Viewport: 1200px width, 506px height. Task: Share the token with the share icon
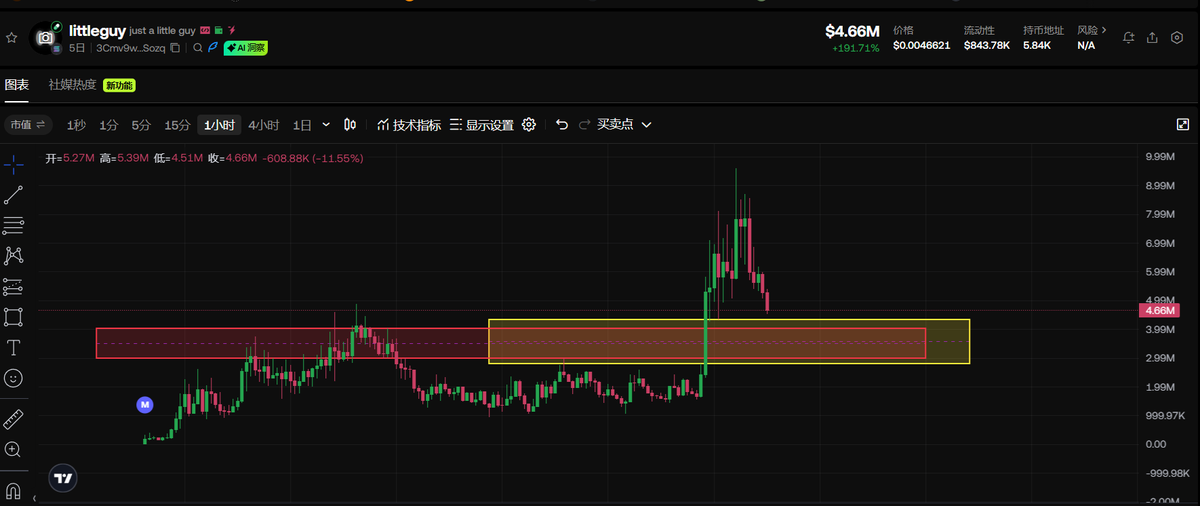[1152, 38]
